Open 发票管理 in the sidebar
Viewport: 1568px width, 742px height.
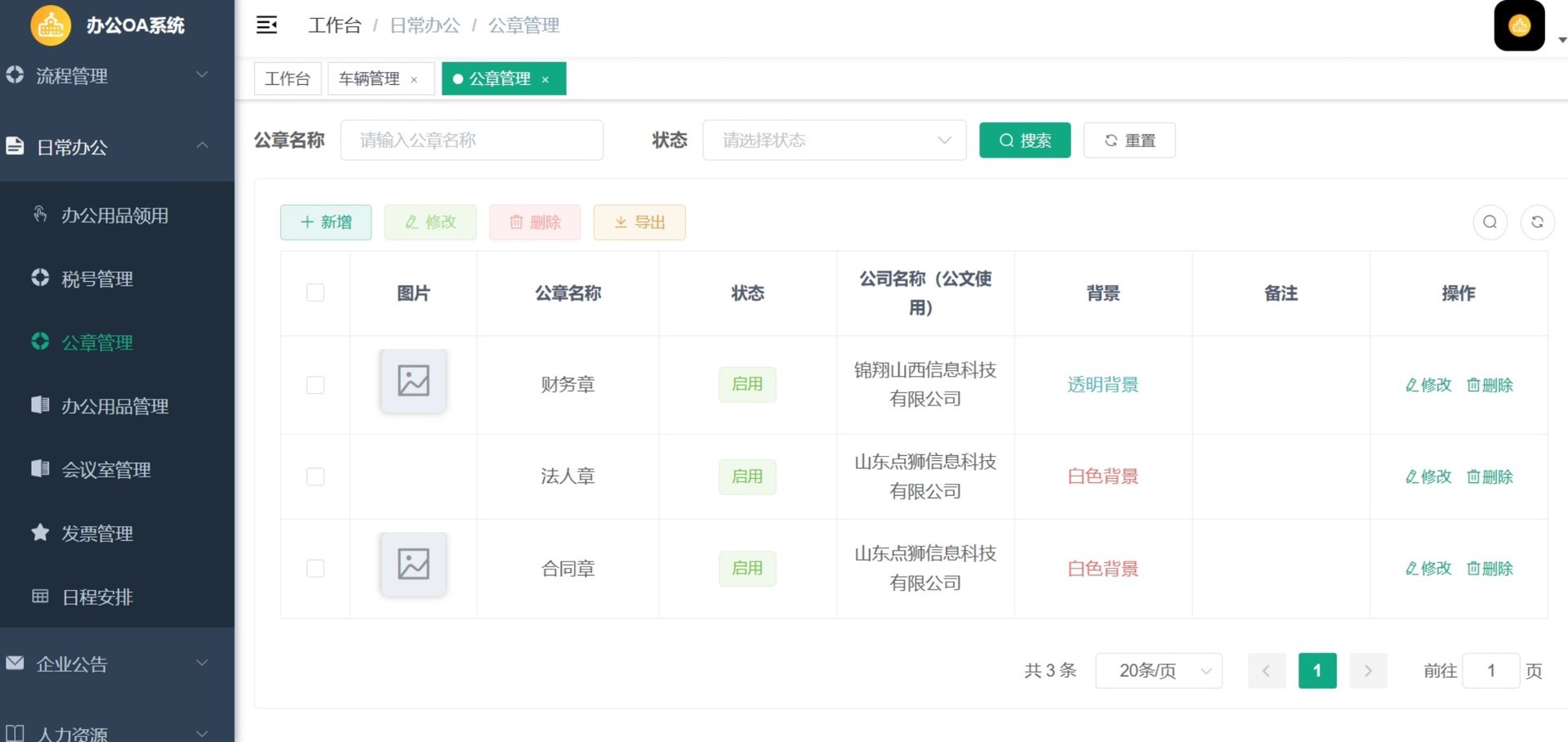[97, 534]
